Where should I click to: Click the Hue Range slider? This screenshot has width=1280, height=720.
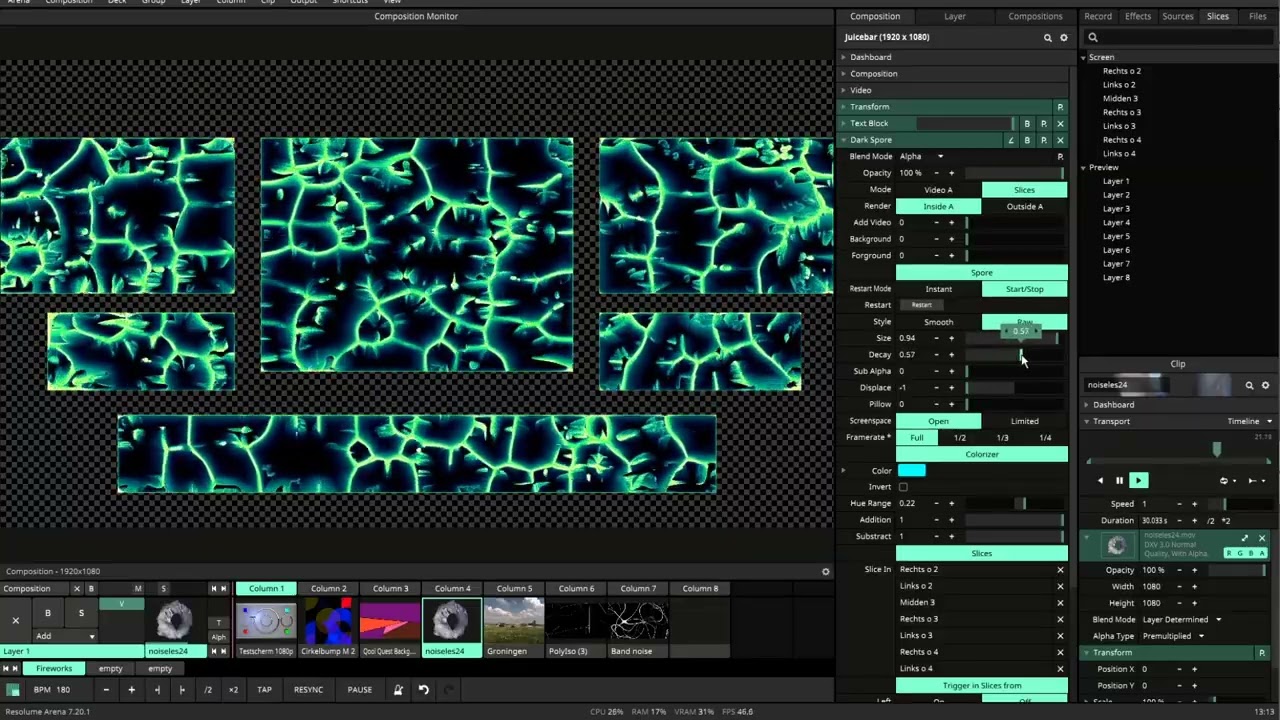pos(1015,503)
